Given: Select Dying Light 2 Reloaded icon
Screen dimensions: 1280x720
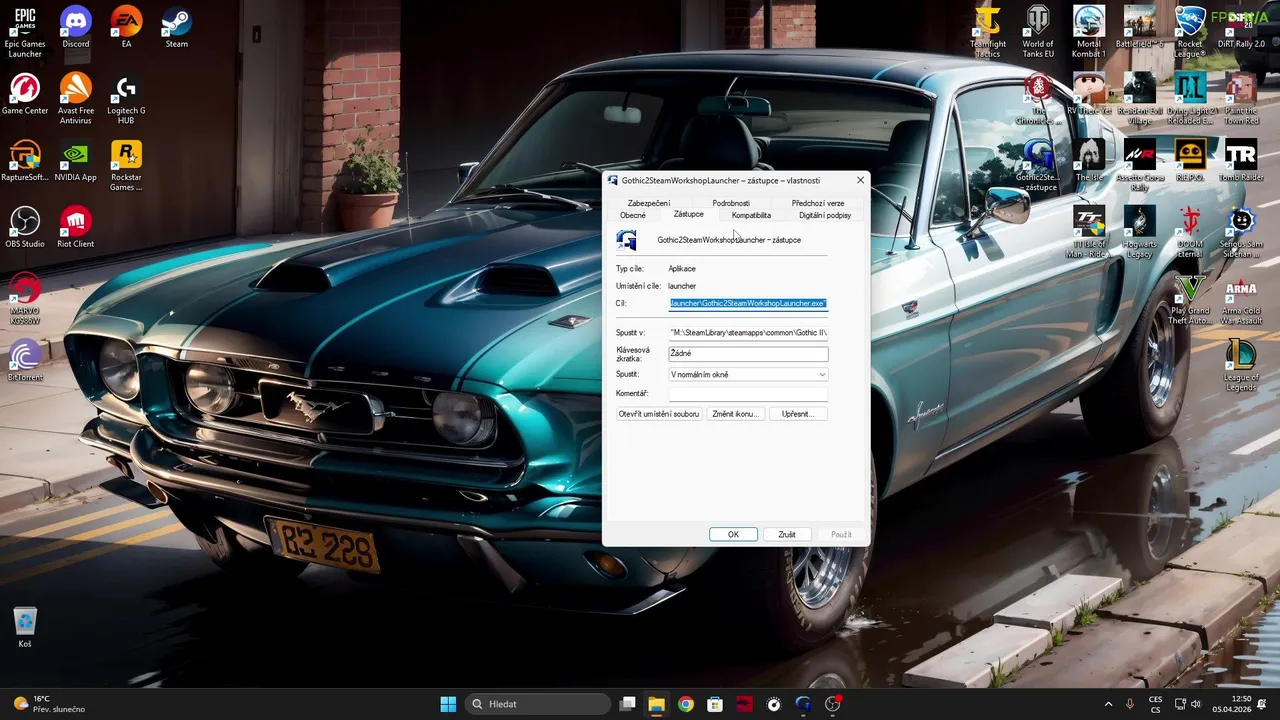Looking at the screenshot, I should tap(1190, 99).
